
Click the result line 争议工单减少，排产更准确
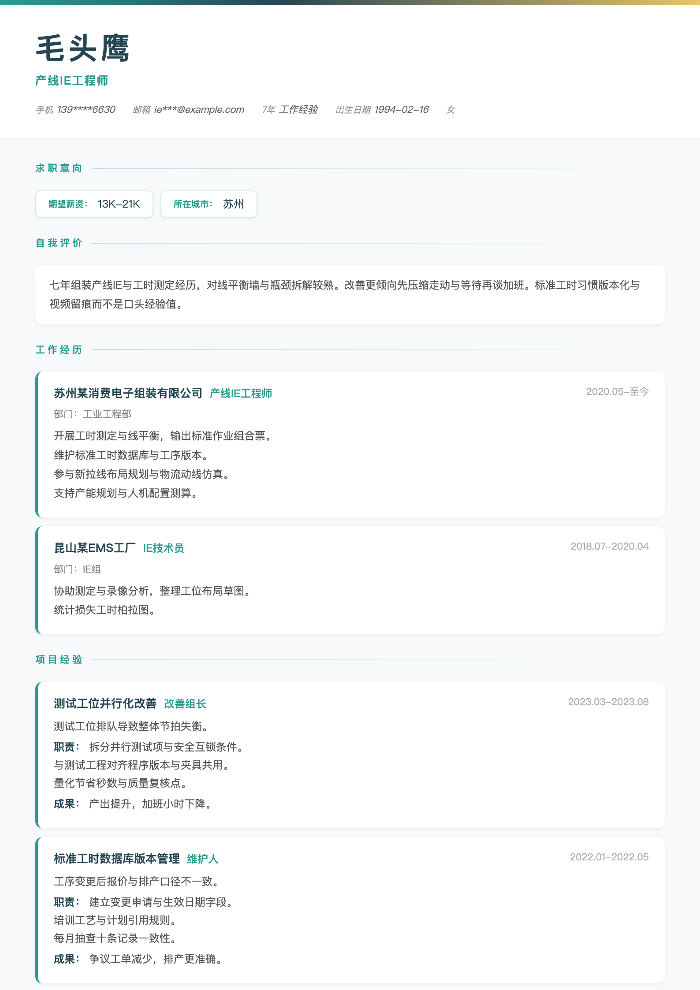(156, 960)
